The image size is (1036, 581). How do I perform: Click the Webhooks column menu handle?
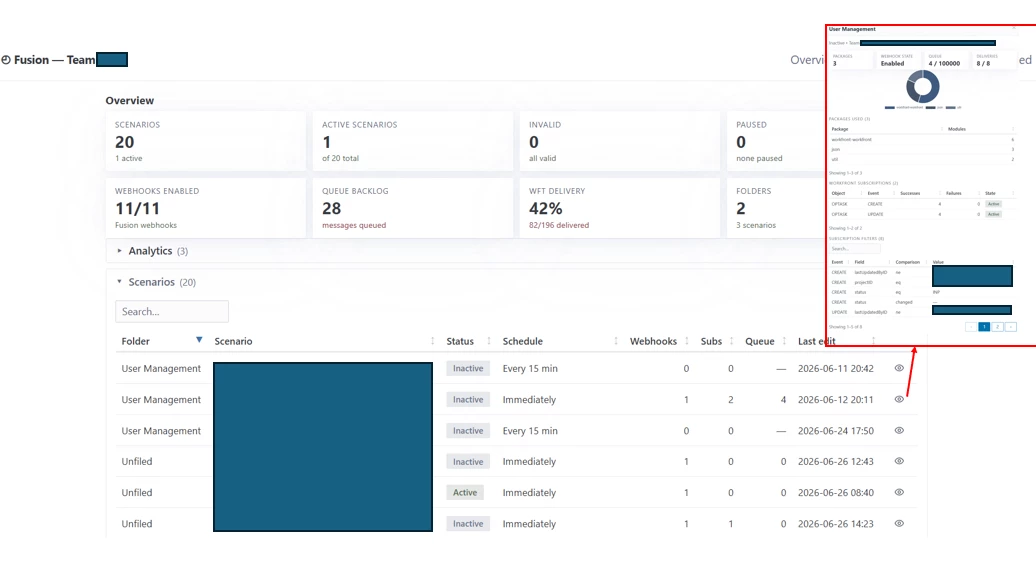tap(686, 341)
